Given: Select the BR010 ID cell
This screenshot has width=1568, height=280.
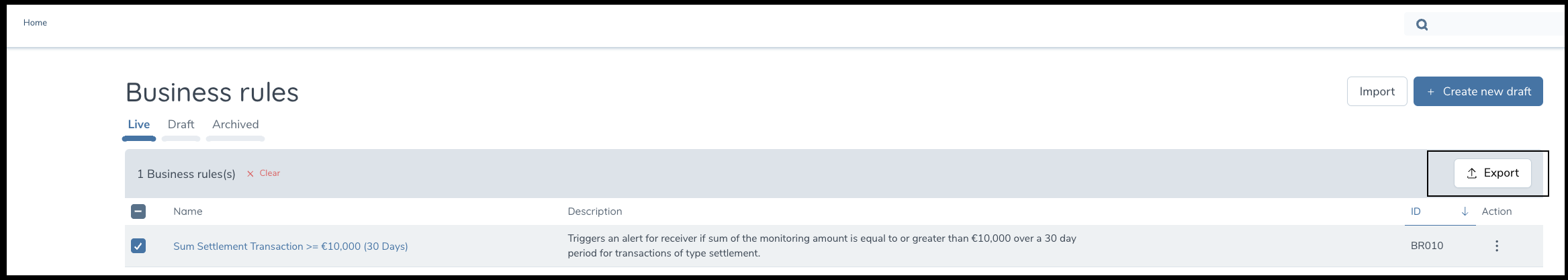Looking at the screenshot, I should coord(1426,246).
